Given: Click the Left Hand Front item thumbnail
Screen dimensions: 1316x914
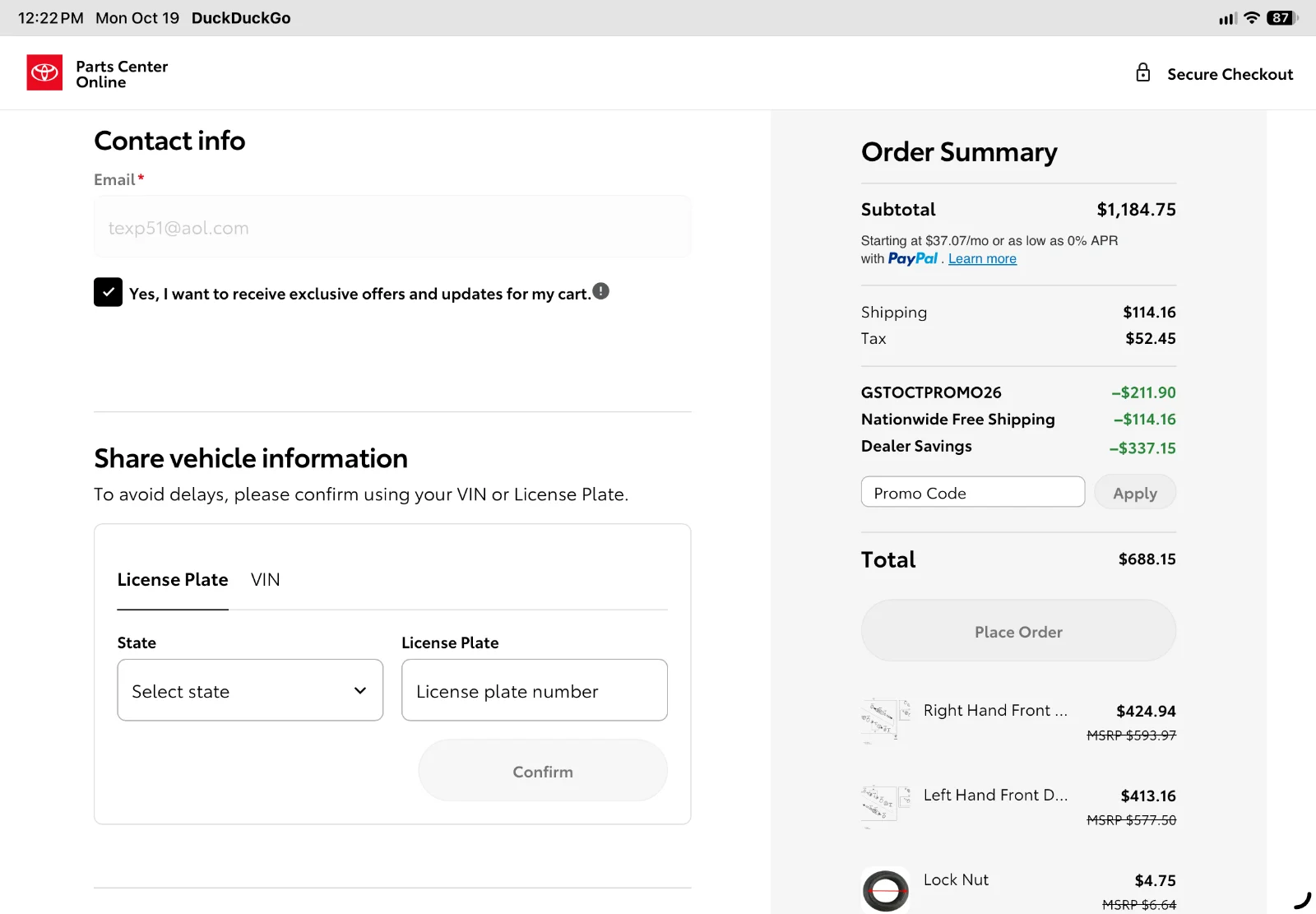Looking at the screenshot, I should [x=886, y=805].
